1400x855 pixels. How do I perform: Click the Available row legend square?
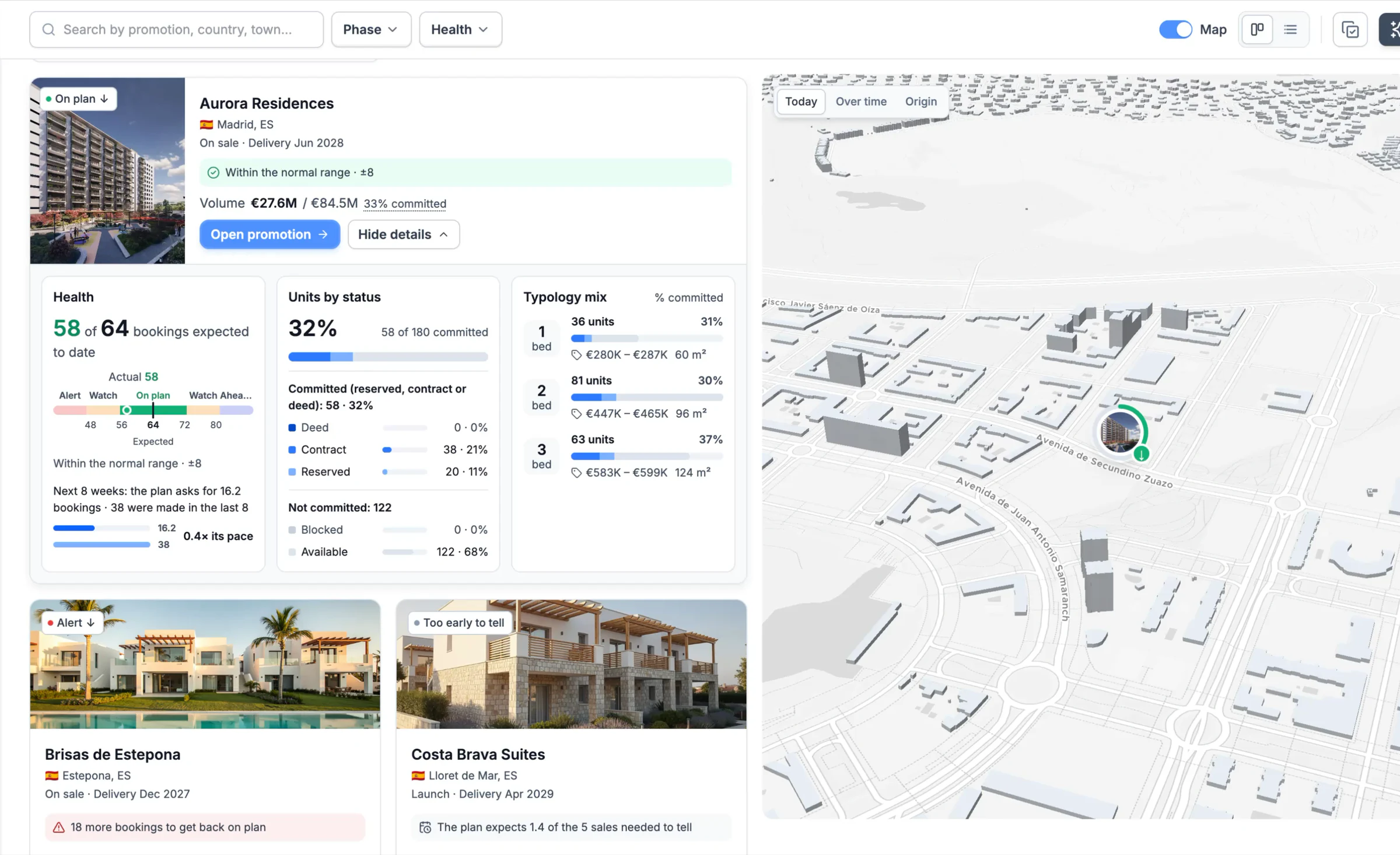292,552
